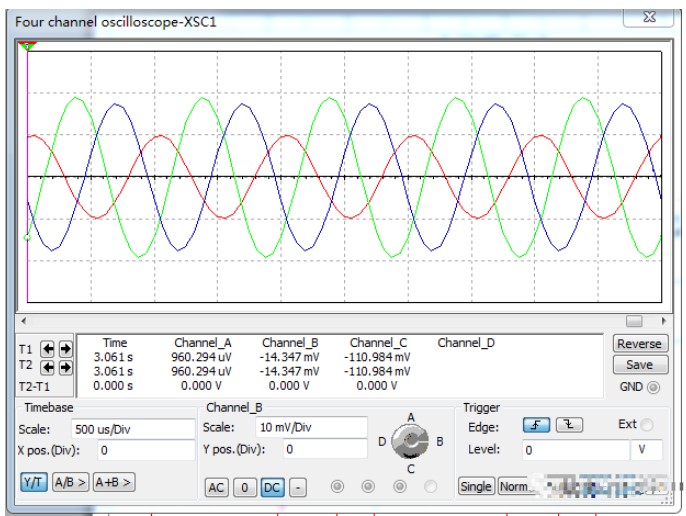The width and height of the screenshot is (686, 516).
Task: Click the Channel_D column header
Action: (466, 343)
